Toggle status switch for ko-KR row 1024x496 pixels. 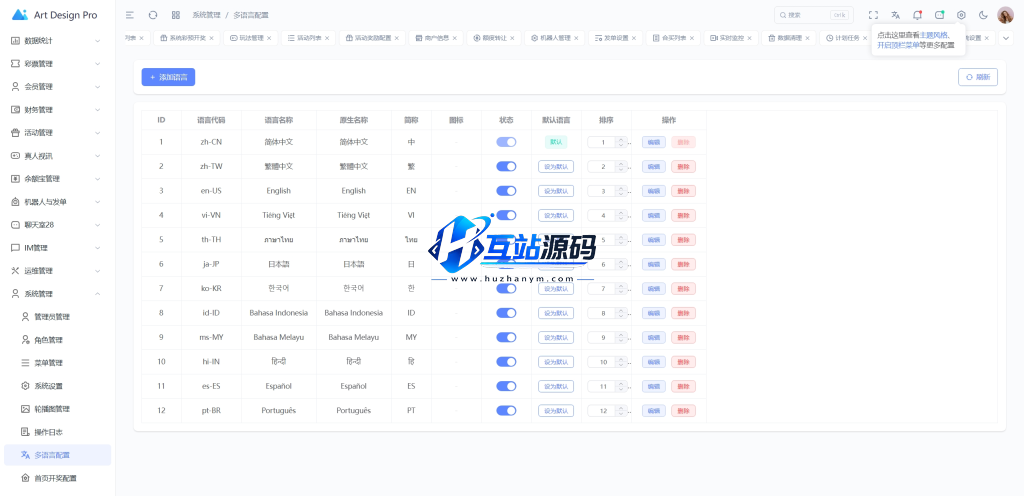point(506,288)
